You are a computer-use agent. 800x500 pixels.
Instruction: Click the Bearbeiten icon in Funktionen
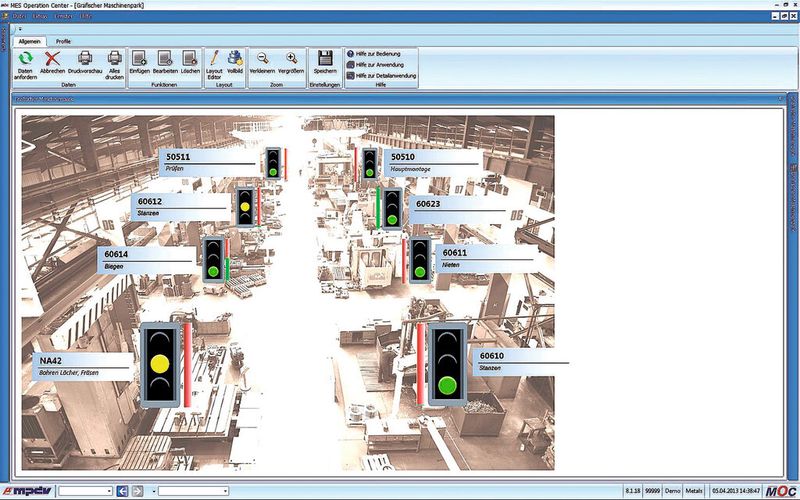[165, 58]
